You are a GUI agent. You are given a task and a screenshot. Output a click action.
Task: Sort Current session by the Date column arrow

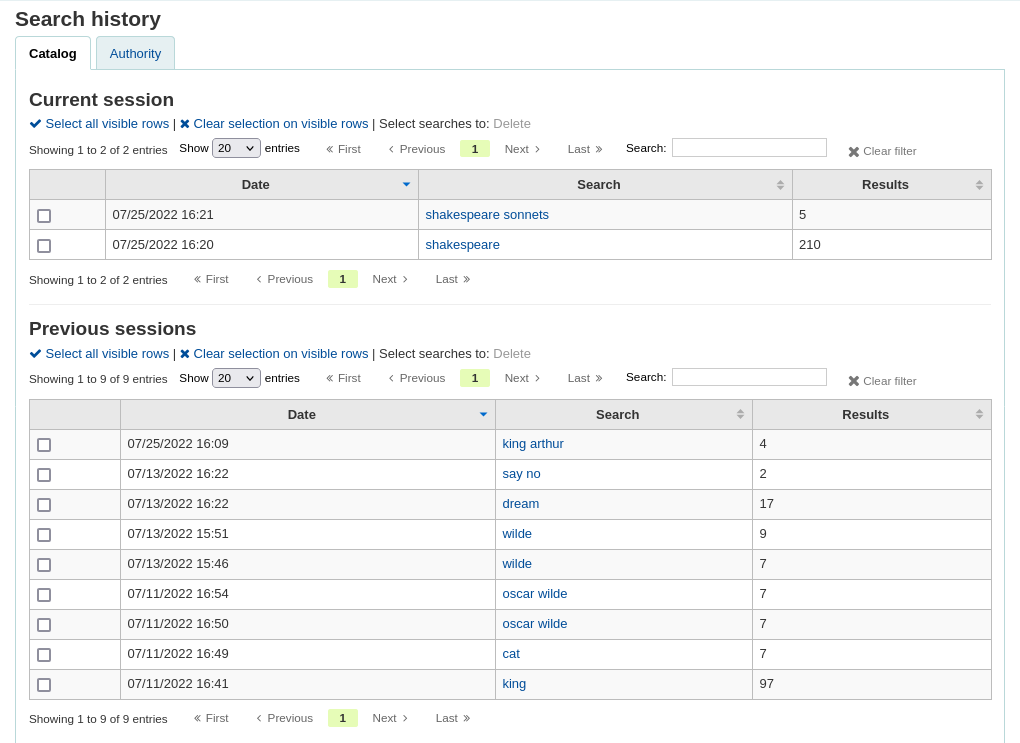point(406,184)
